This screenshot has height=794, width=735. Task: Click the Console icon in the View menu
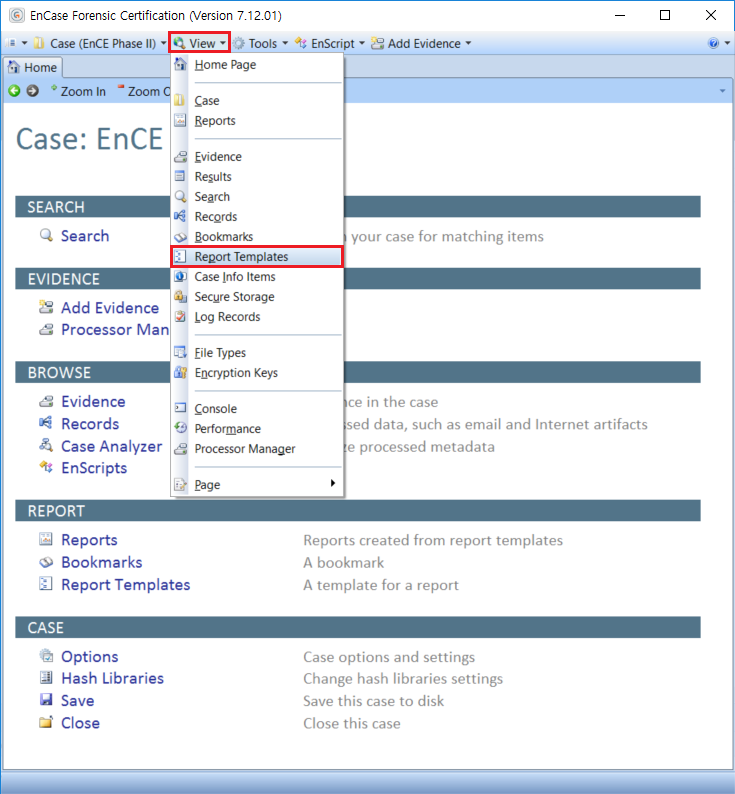[180, 408]
